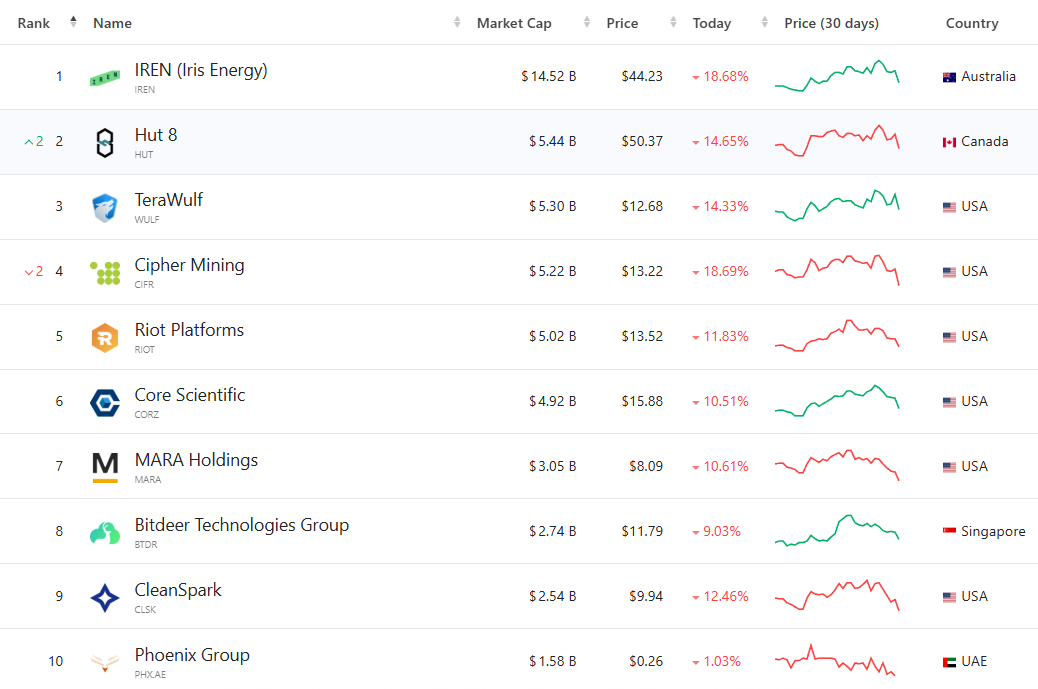Click the MARA Holdings logo
This screenshot has width=1038, height=689.
[104, 466]
